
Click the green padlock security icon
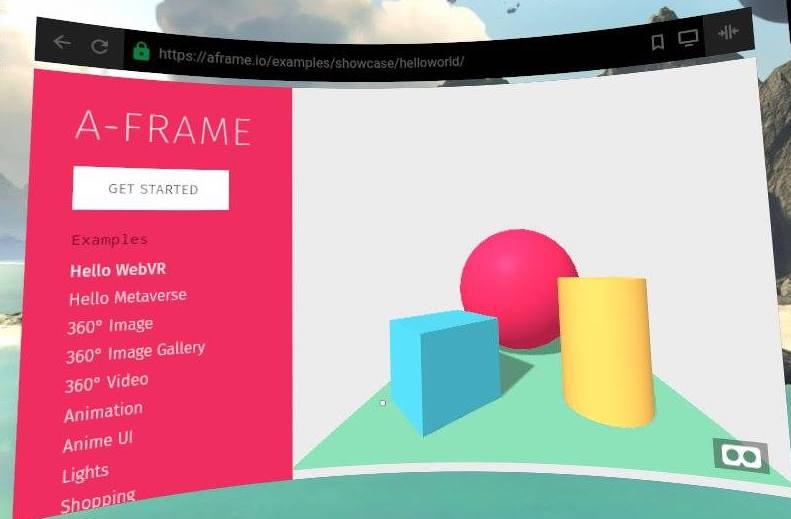pyautogui.click(x=141, y=51)
